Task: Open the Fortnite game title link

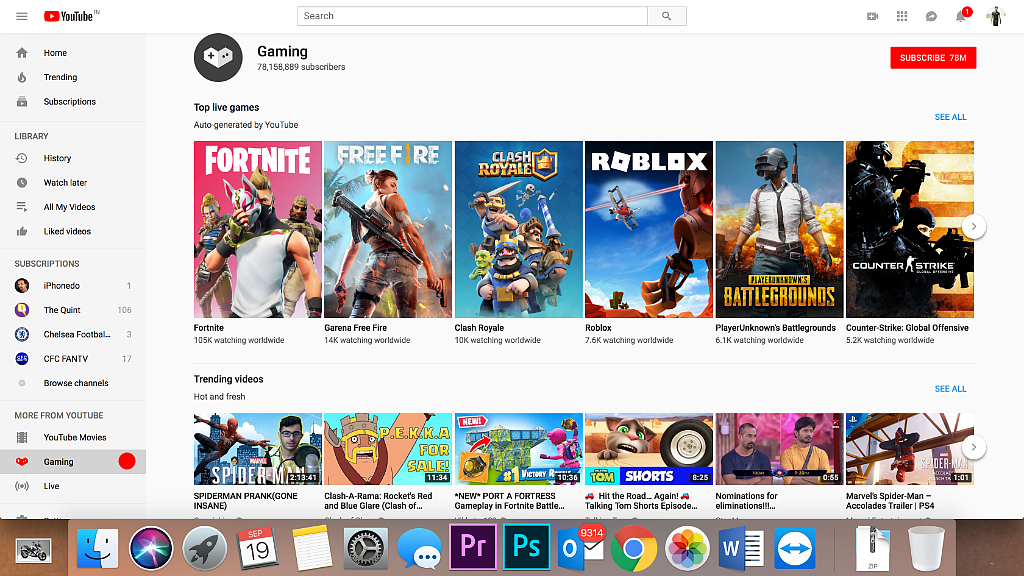Action: (209, 328)
